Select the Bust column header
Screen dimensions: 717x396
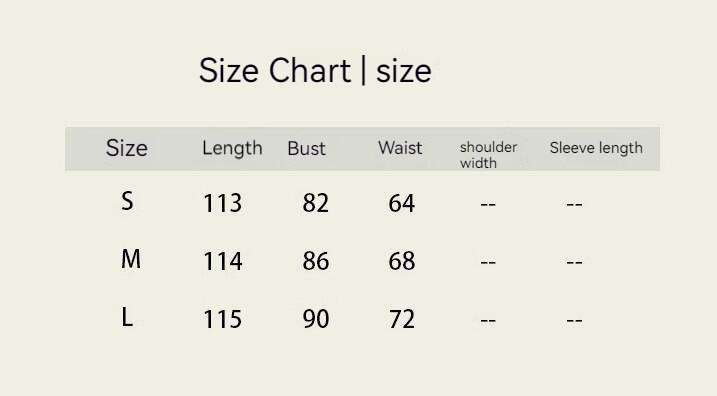(306, 149)
